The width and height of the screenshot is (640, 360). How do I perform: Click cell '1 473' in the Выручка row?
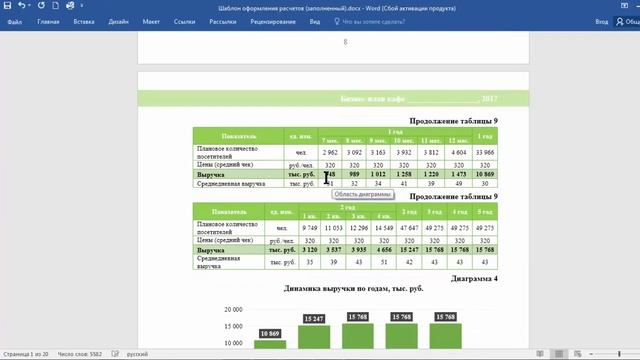459,174
